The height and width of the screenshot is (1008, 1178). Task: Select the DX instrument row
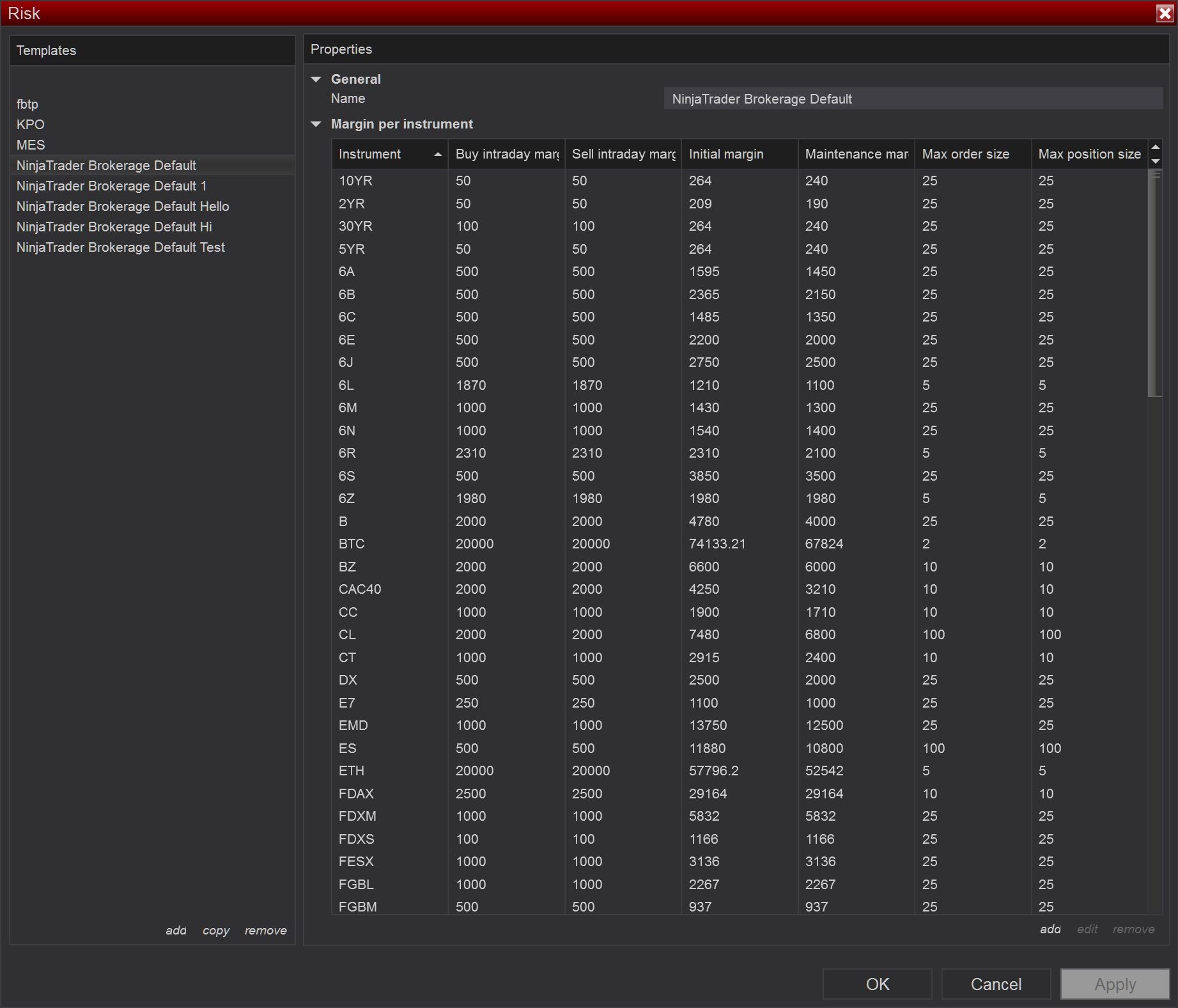[740, 680]
